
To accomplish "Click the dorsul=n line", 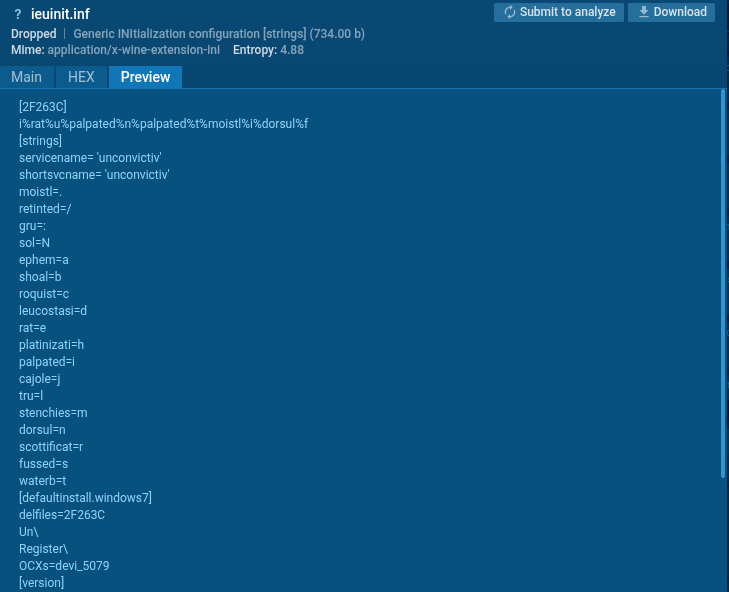I will (x=42, y=429).
